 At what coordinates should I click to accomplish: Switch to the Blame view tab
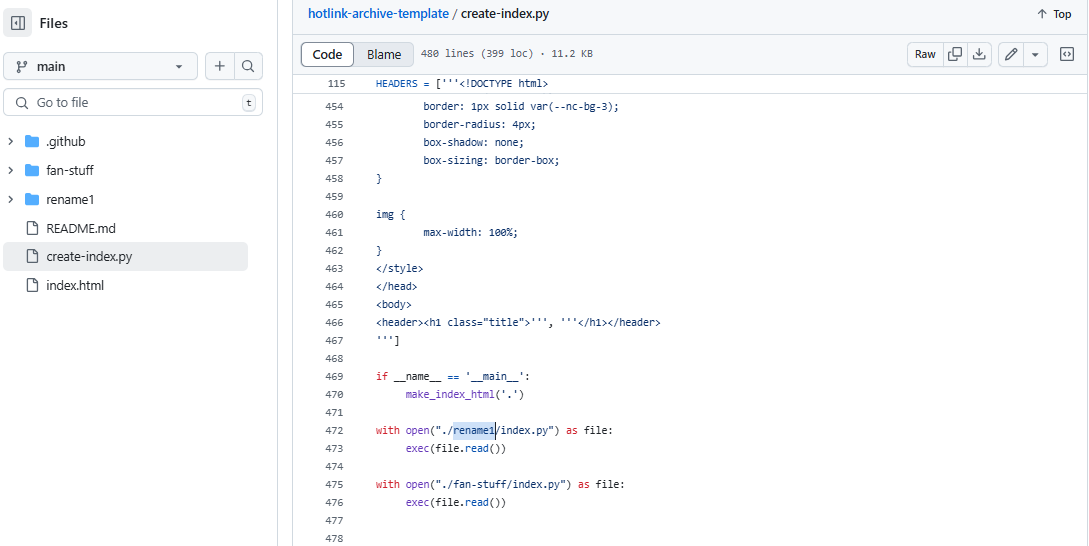384,54
